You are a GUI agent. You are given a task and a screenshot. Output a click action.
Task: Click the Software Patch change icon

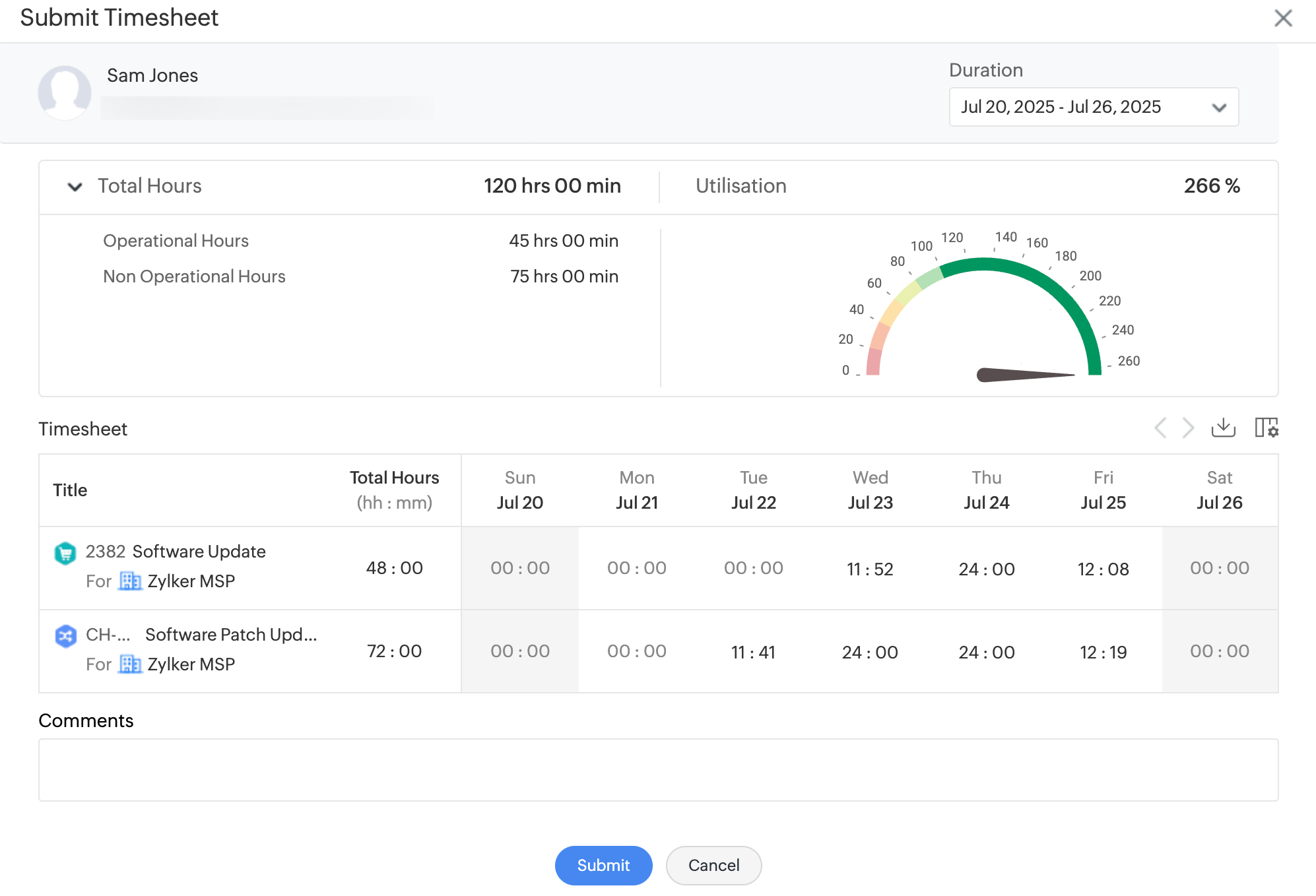[65, 636]
